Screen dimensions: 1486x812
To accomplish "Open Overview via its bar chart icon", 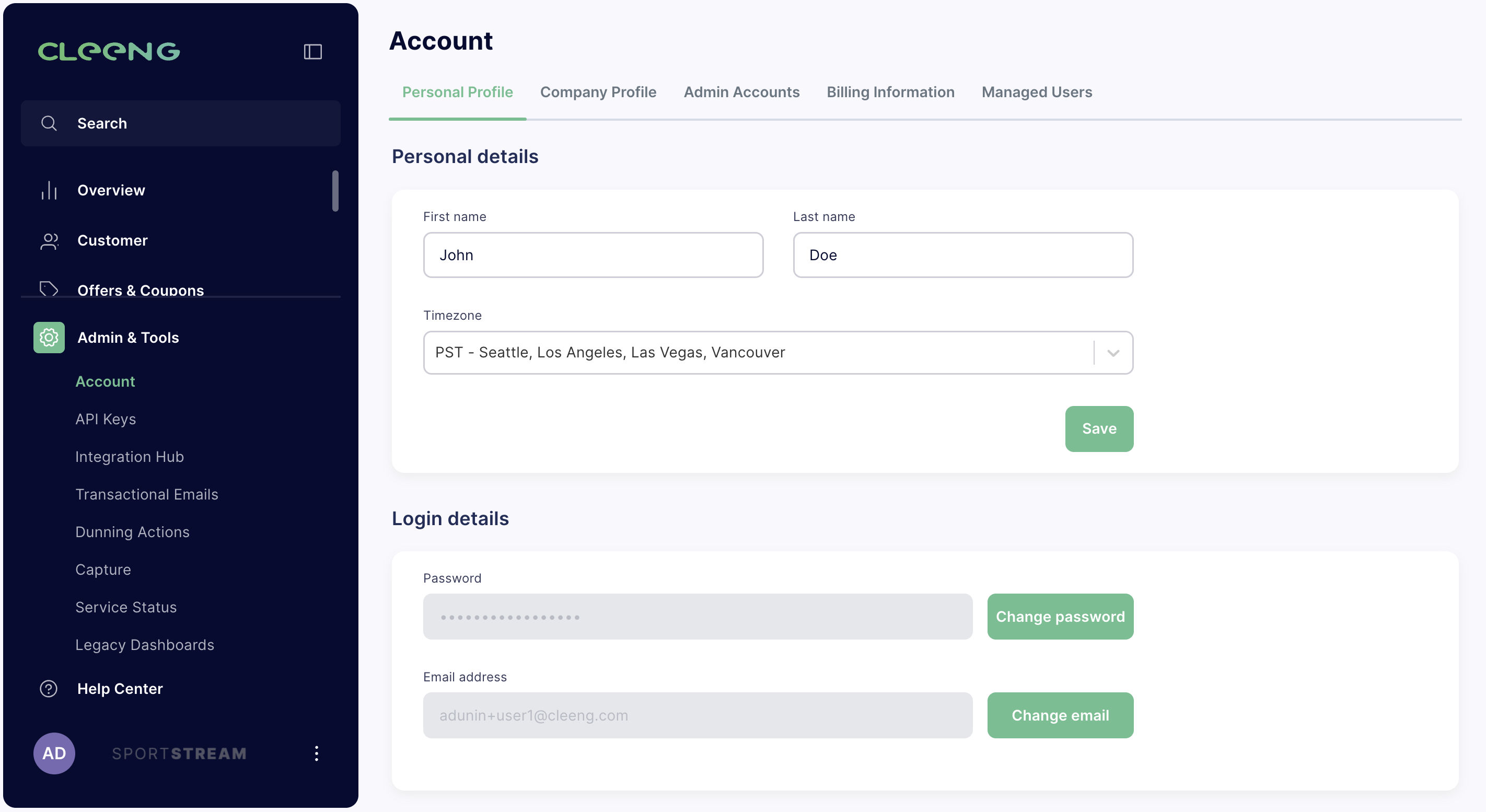I will (x=49, y=190).
